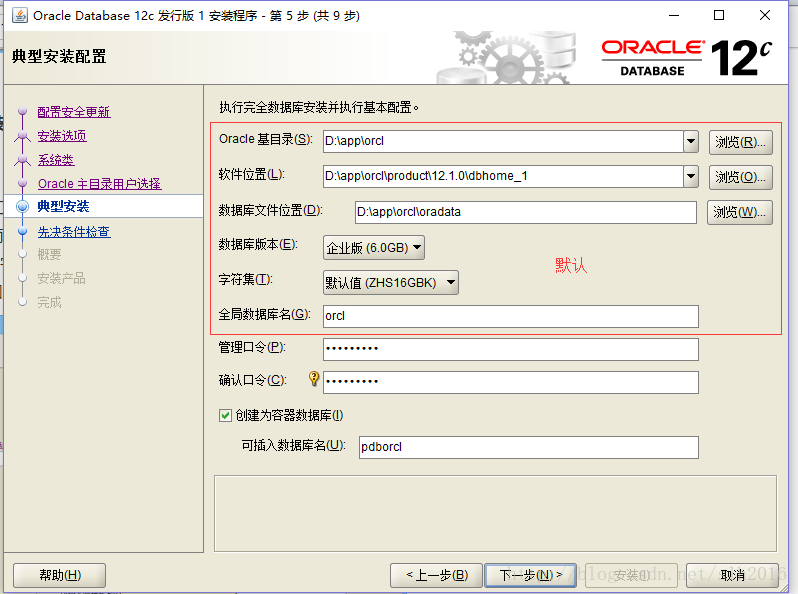The image size is (798, 594).
Task: Click 安装产品 step label
Action: (x=62, y=278)
